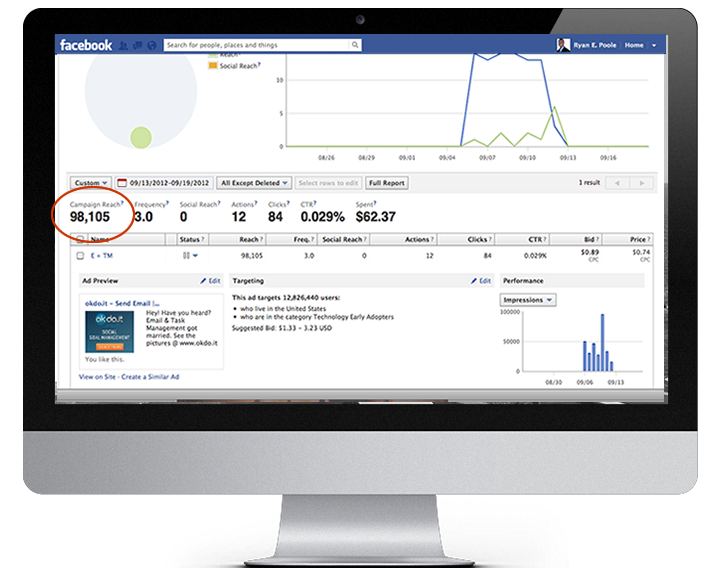Go to Ryan E. Poole profile
The image size is (710, 575).
tap(595, 45)
